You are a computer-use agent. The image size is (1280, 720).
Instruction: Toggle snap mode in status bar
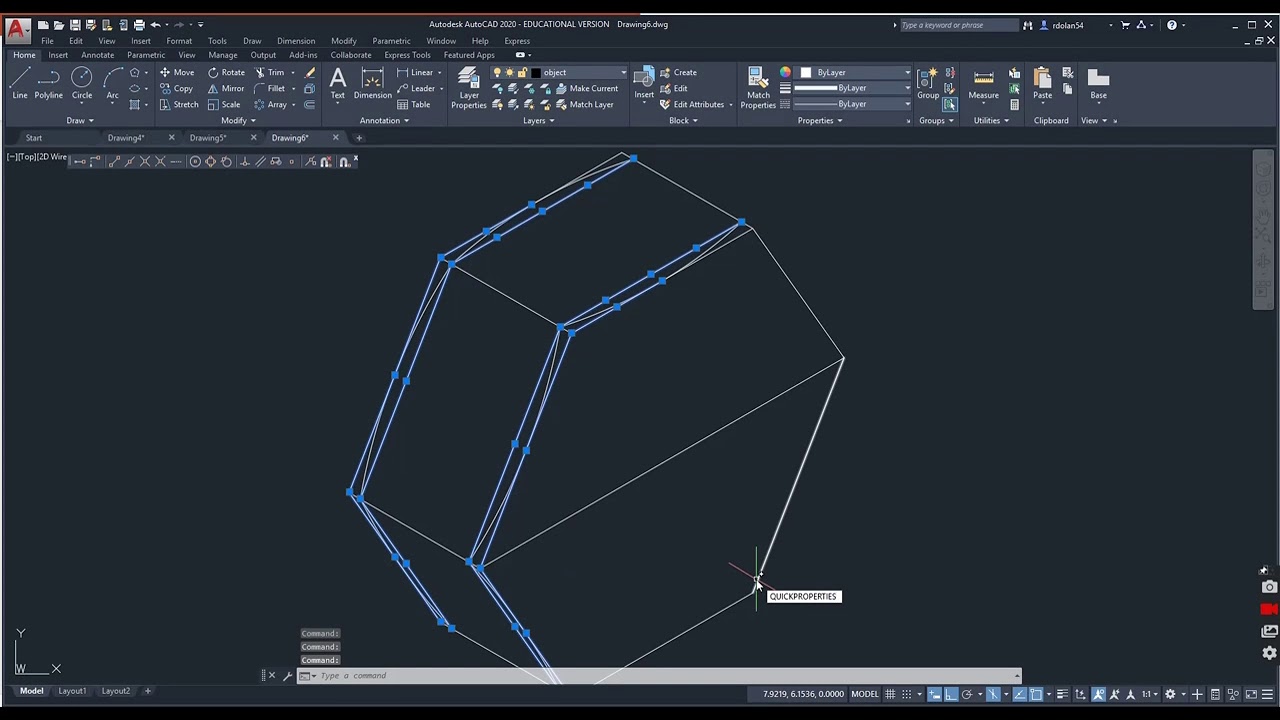pos(907,694)
